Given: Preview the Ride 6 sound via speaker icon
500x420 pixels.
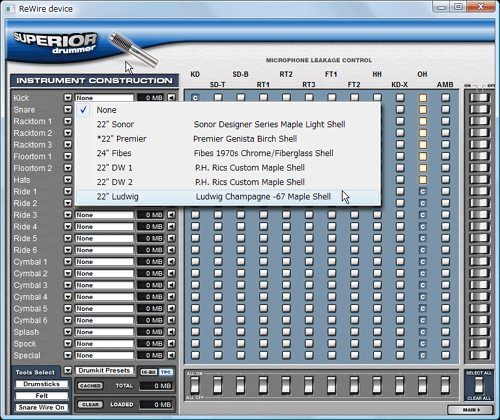Looking at the screenshot, I should (x=171, y=250).
